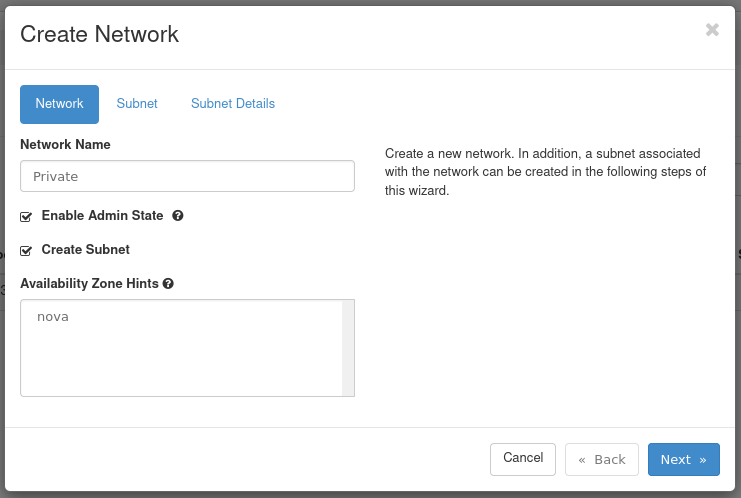Image resolution: width=741 pixels, height=498 pixels.
Task: Close the Create Network dialog
Action: [712, 30]
